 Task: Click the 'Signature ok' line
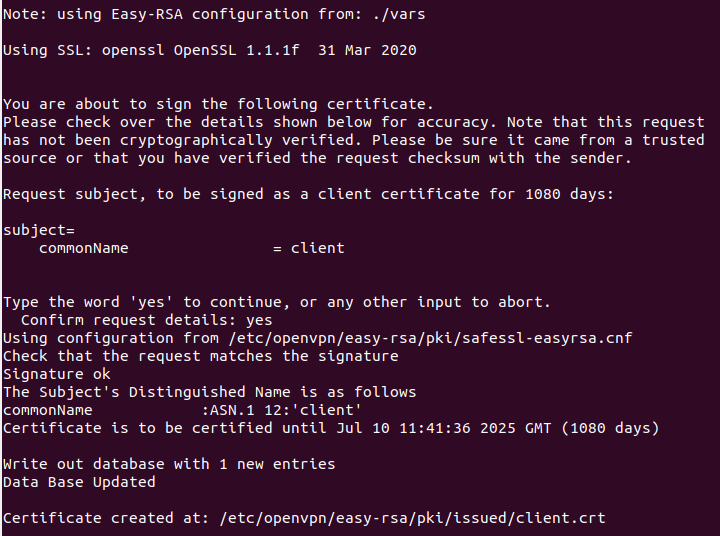tap(57, 374)
